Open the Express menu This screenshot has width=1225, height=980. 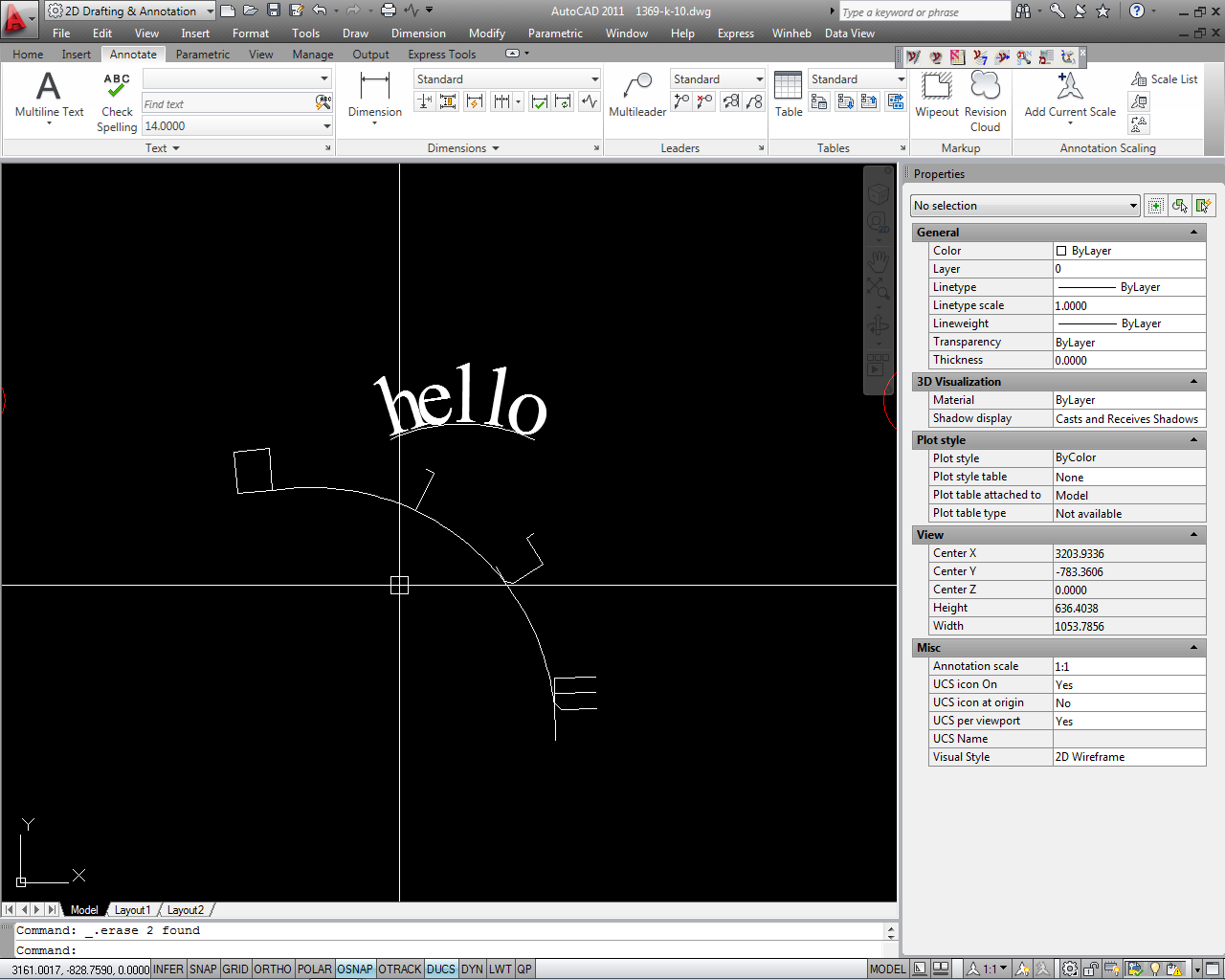735,33
